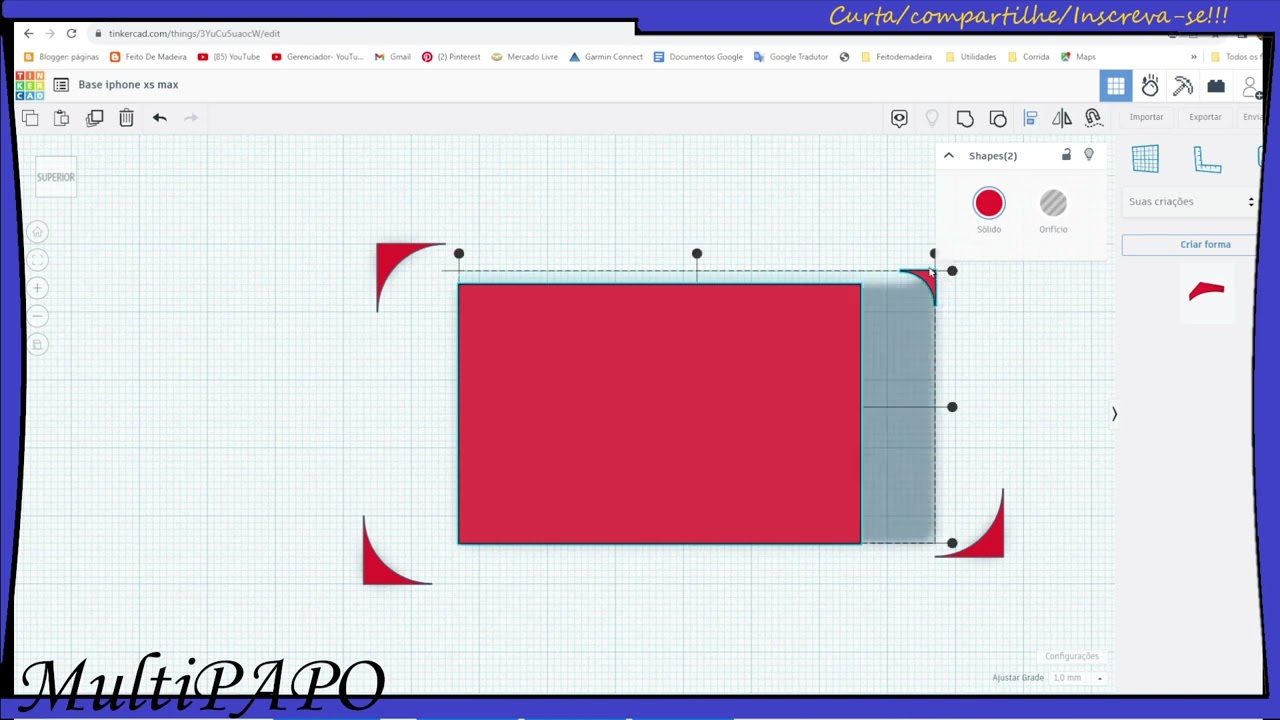Click the Ungroup icon

[x=998, y=119]
